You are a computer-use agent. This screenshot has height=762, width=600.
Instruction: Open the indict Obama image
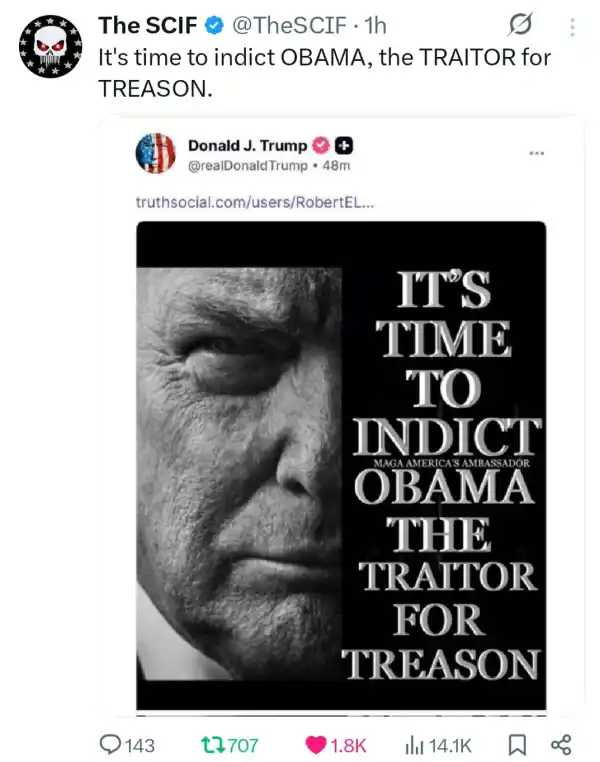[x=341, y=465]
